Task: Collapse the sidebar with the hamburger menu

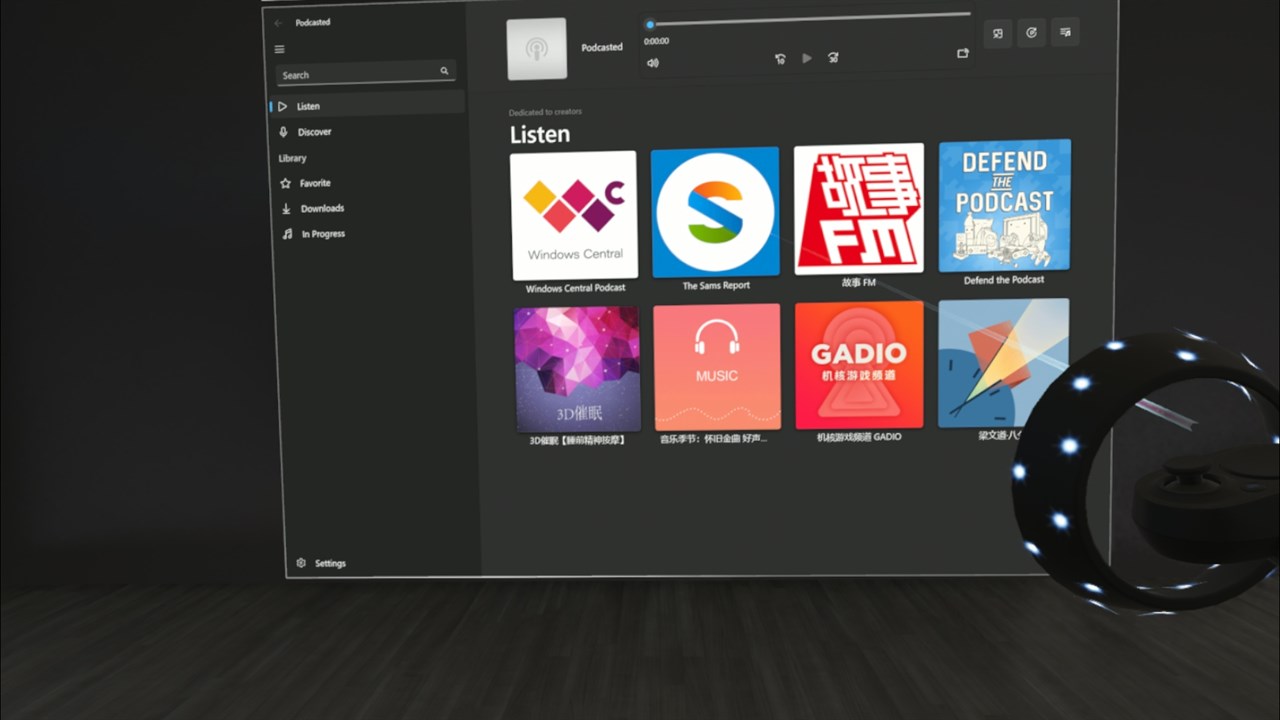Action: tap(279, 49)
